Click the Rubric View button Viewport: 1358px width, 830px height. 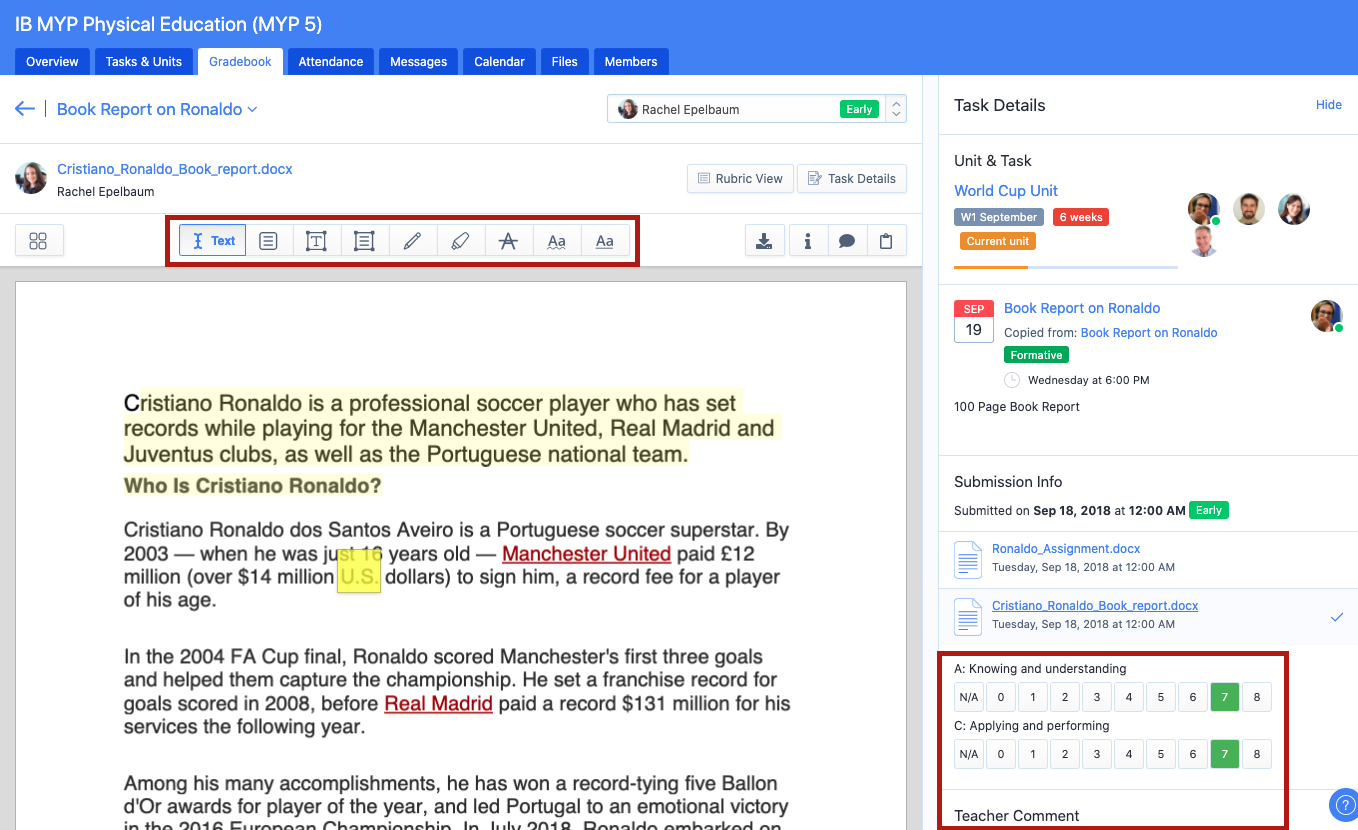tap(740, 179)
